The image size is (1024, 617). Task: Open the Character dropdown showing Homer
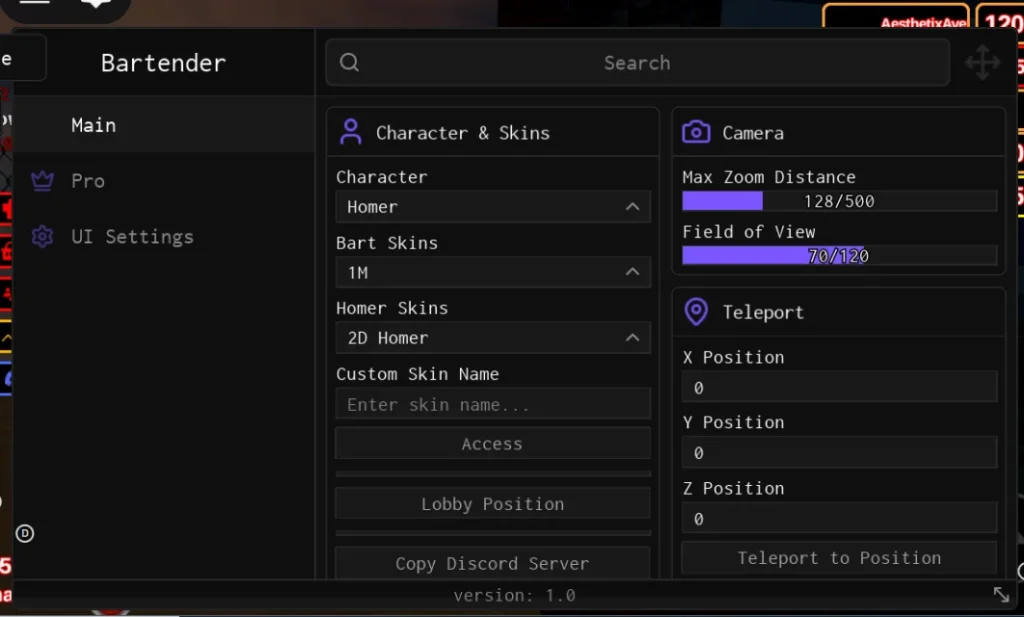click(x=492, y=207)
